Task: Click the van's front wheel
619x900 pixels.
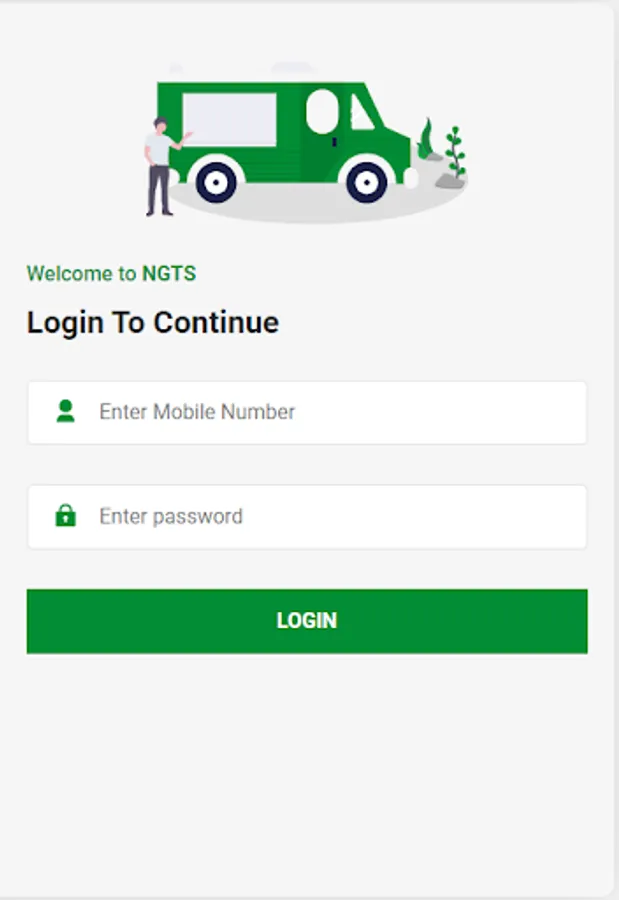Action: coord(366,183)
